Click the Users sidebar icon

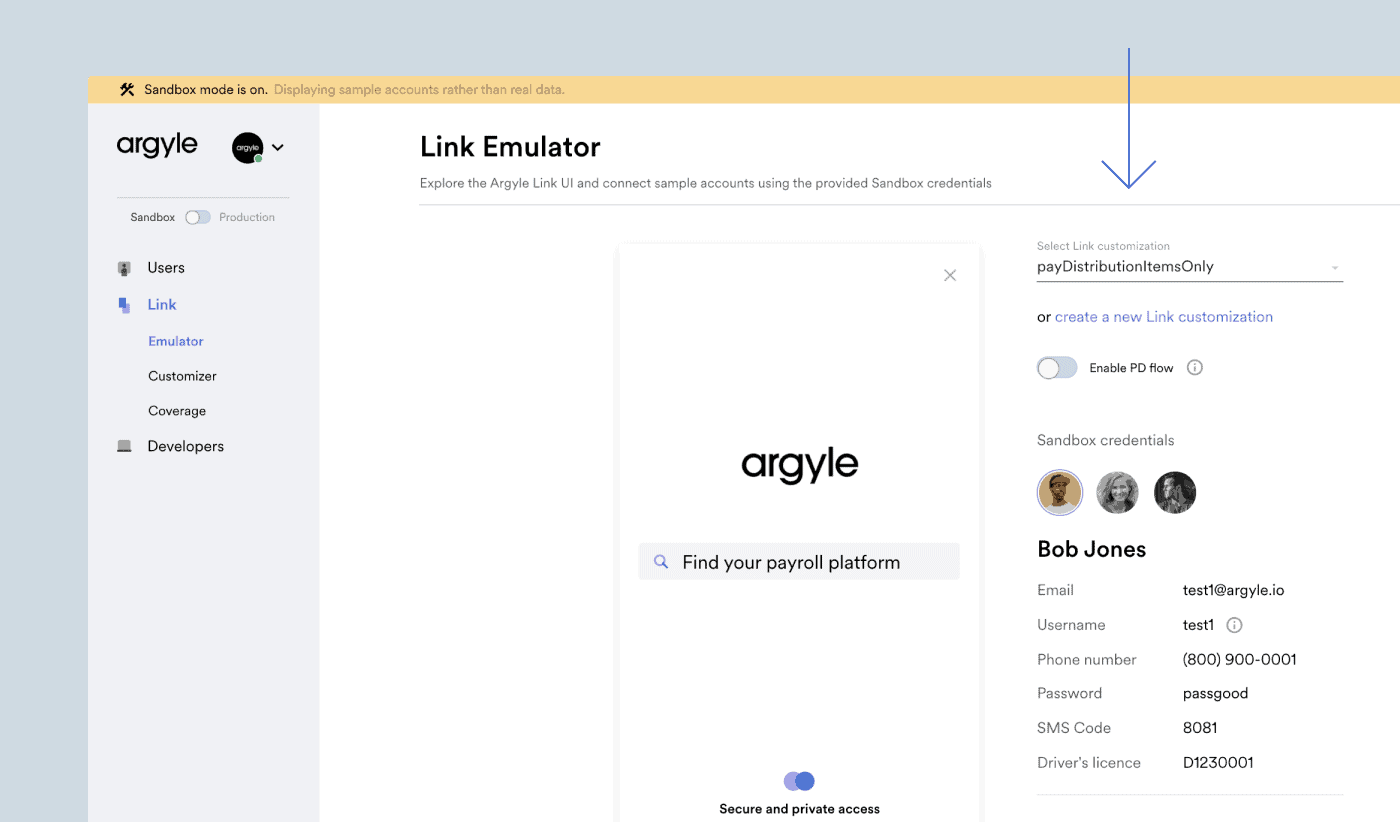124,268
